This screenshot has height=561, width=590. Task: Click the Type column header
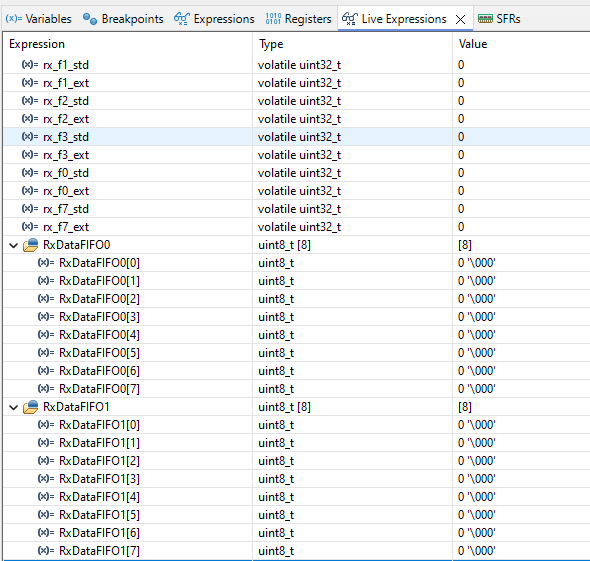coord(271,44)
